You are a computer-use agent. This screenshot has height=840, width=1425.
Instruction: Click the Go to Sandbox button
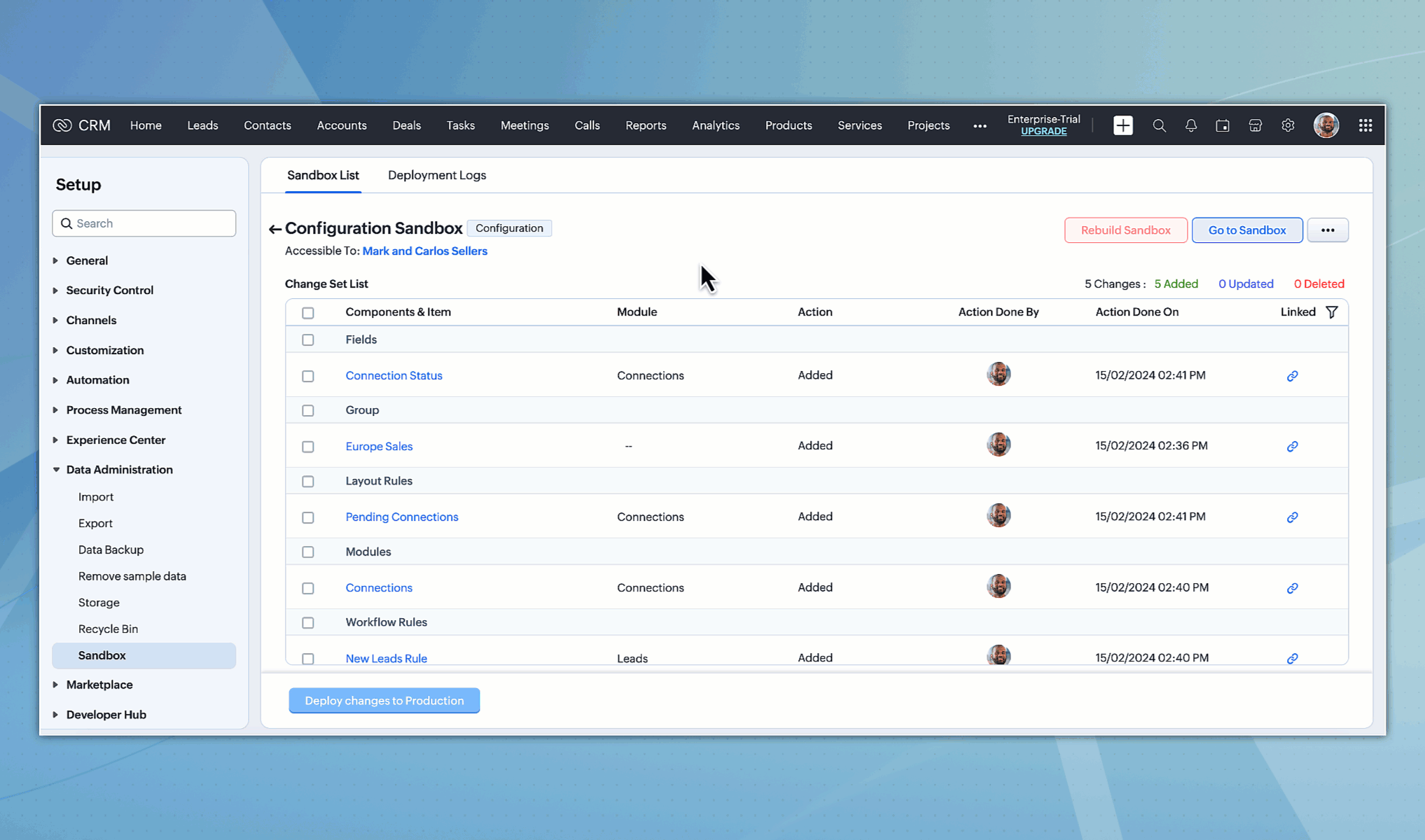coord(1246,230)
